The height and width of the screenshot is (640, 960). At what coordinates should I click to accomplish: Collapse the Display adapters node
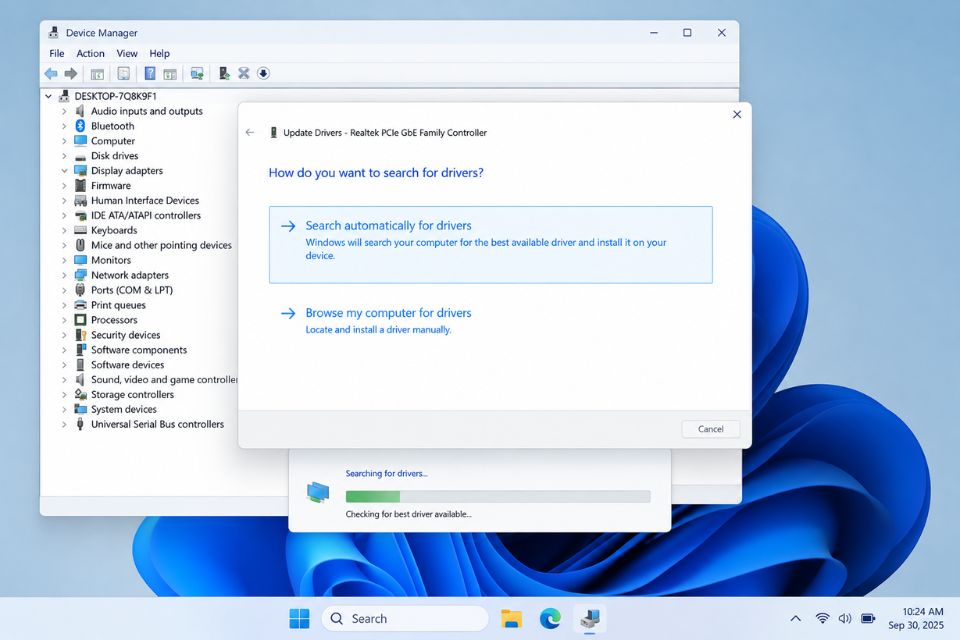pos(64,170)
